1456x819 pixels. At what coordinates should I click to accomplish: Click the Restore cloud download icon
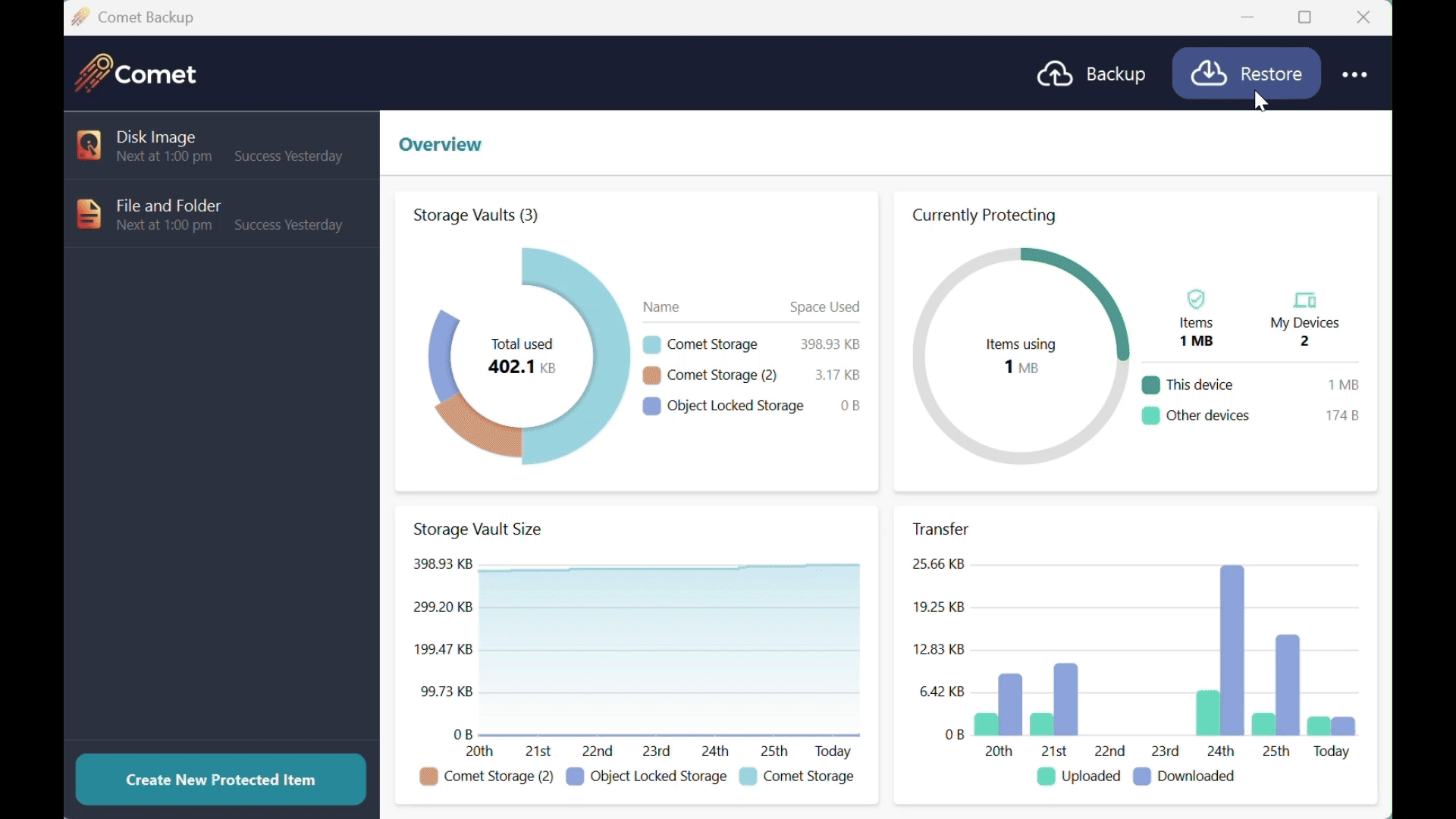click(x=1209, y=74)
